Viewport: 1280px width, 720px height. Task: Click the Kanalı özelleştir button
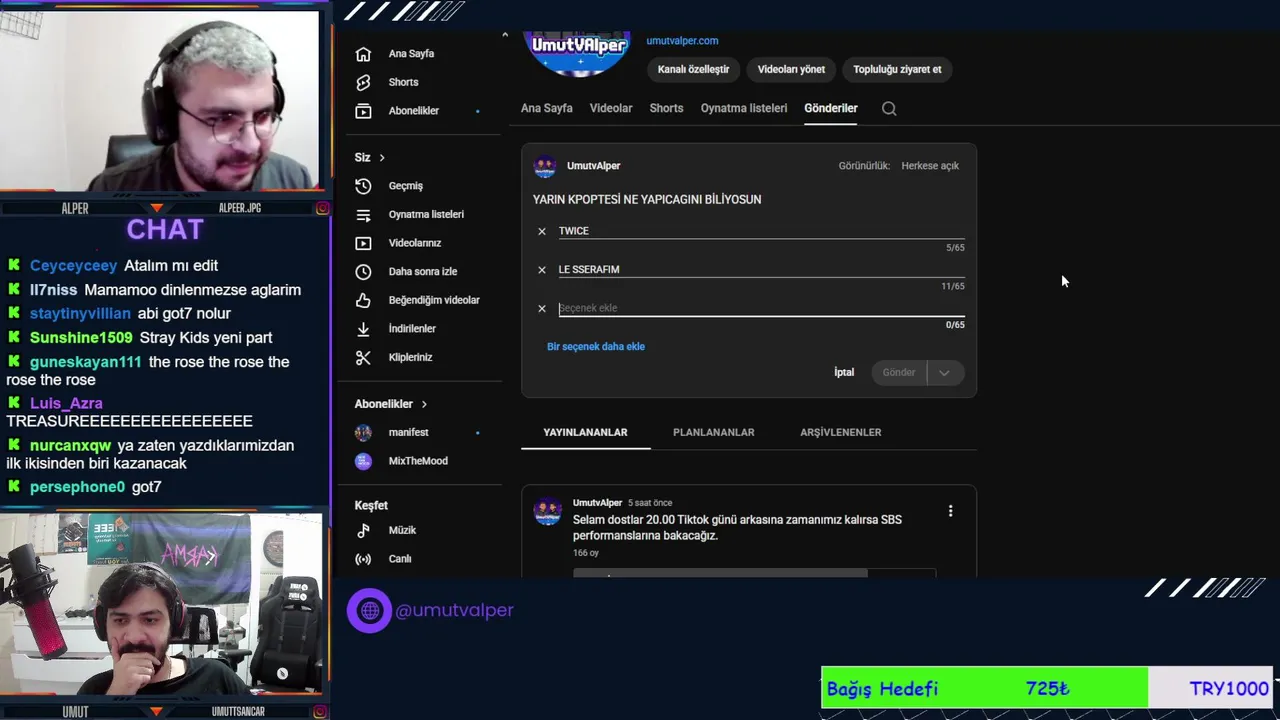tap(693, 69)
